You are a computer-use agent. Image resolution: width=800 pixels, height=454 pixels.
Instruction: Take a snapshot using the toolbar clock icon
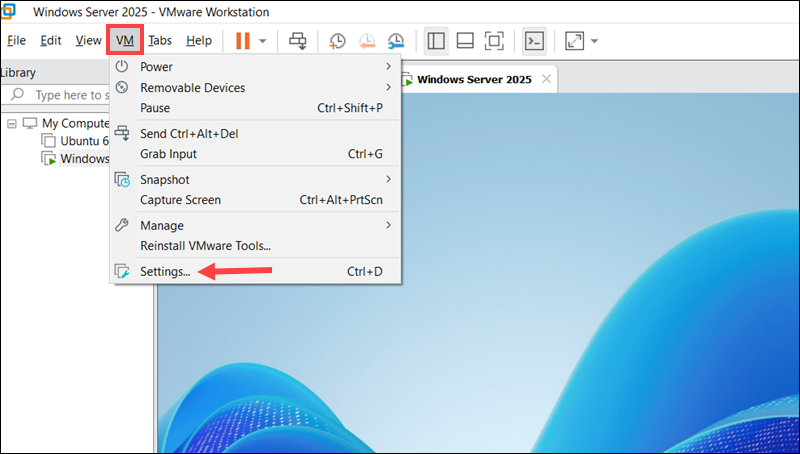(338, 41)
